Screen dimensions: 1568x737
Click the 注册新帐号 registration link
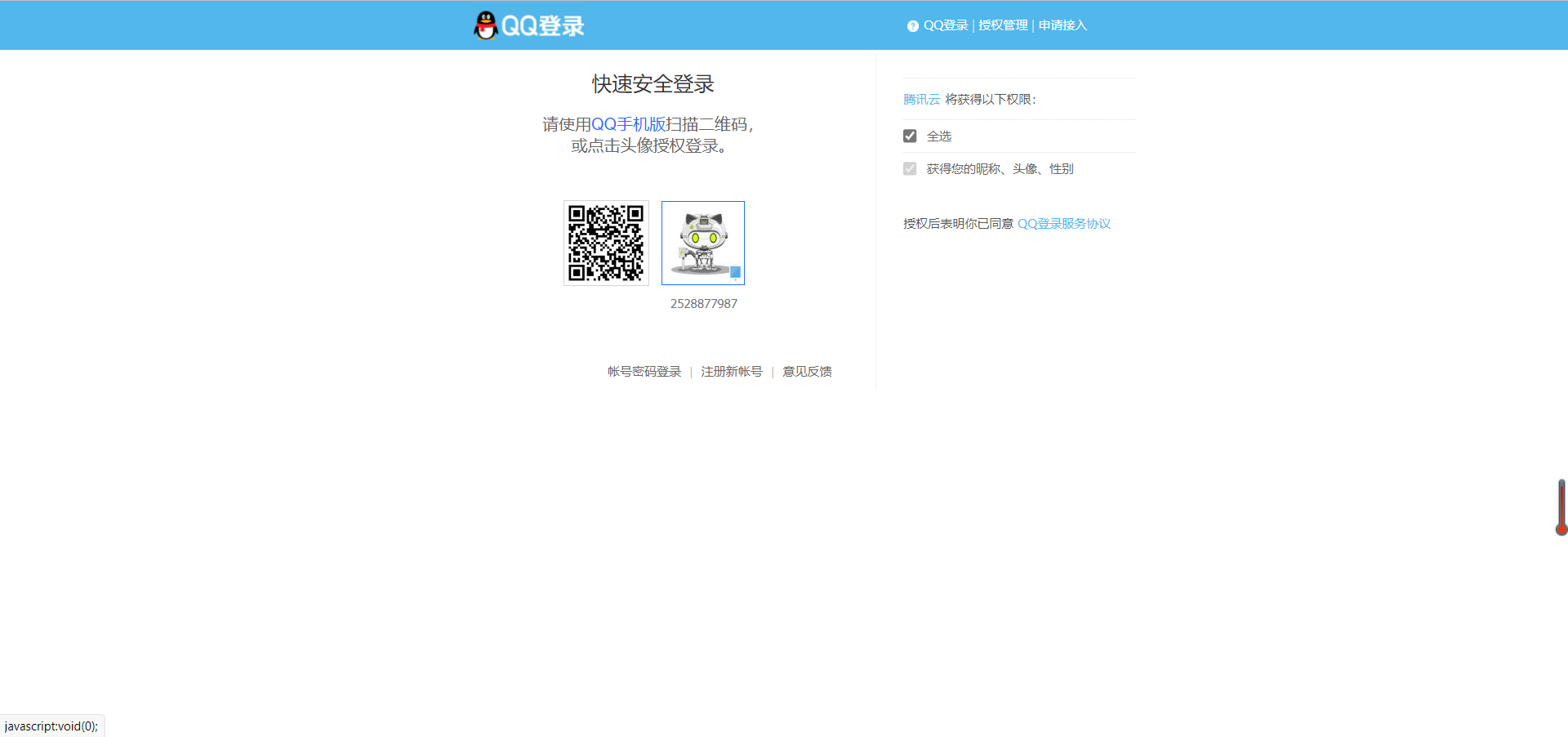point(731,371)
